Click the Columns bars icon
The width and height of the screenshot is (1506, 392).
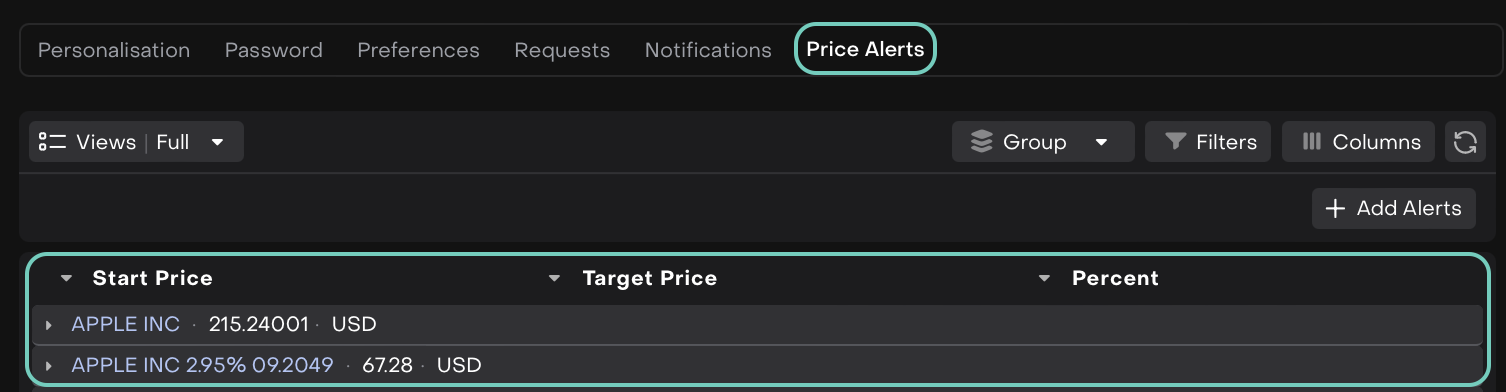[x=1312, y=142]
